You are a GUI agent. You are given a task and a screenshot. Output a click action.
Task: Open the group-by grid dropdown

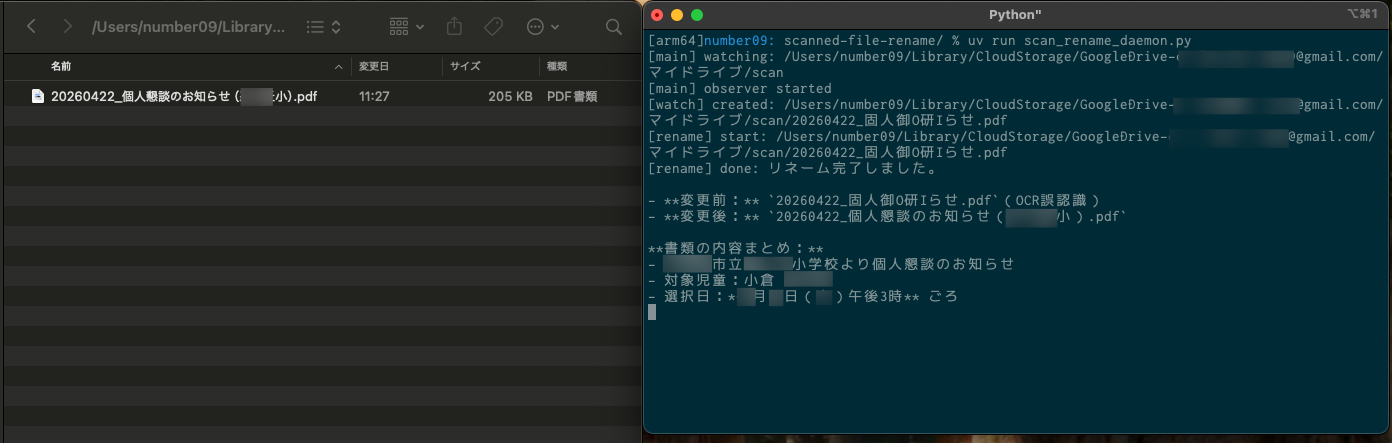click(x=406, y=27)
